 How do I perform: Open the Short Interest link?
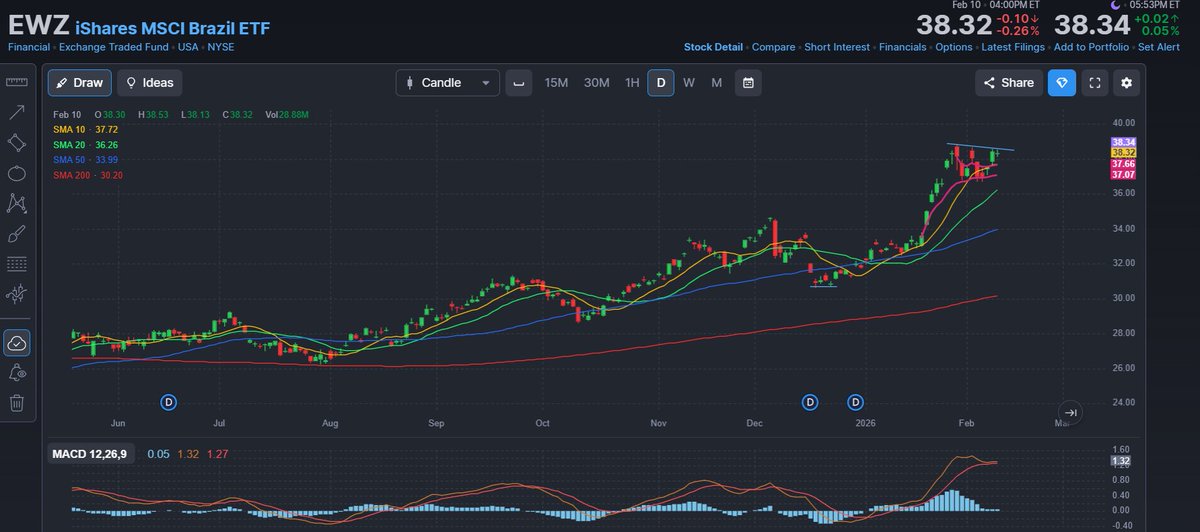click(x=837, y=47)
